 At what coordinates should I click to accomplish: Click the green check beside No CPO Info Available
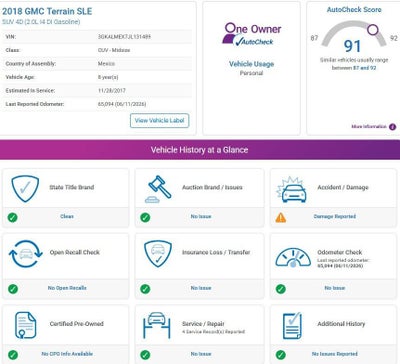pos(13,355)
